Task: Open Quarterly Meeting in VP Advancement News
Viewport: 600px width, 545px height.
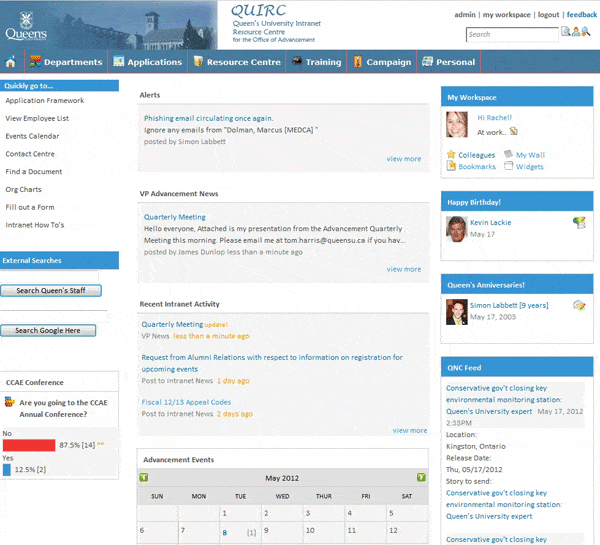Action: [x=174, y=217]
